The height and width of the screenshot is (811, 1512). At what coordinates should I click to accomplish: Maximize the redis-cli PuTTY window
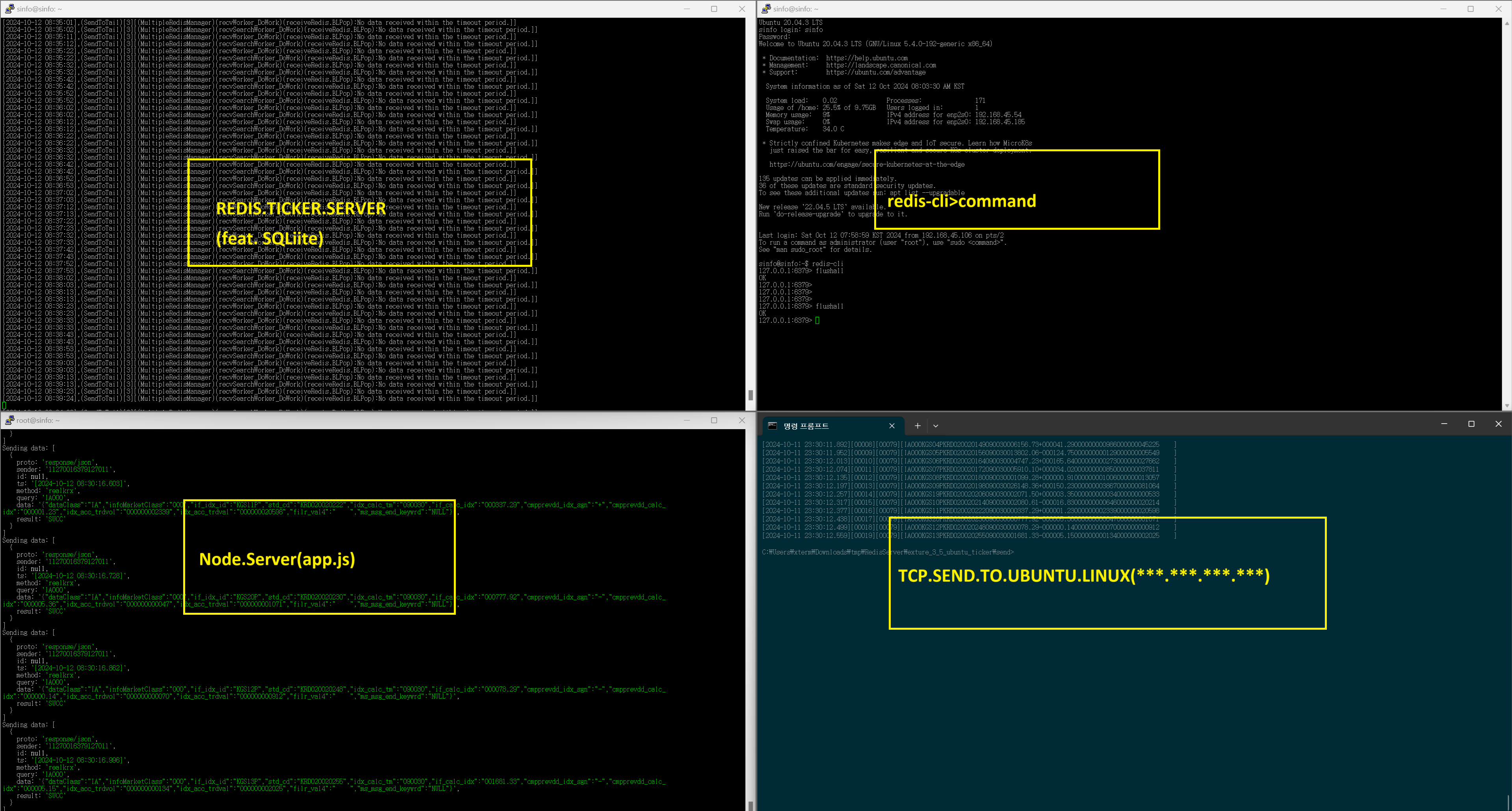(1470, 9)
